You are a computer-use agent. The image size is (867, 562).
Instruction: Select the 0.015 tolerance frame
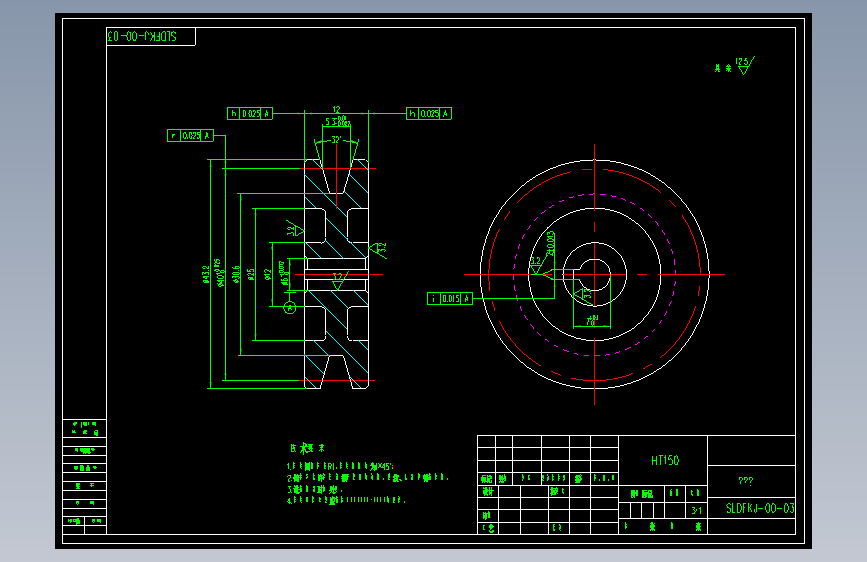[450, 299]
